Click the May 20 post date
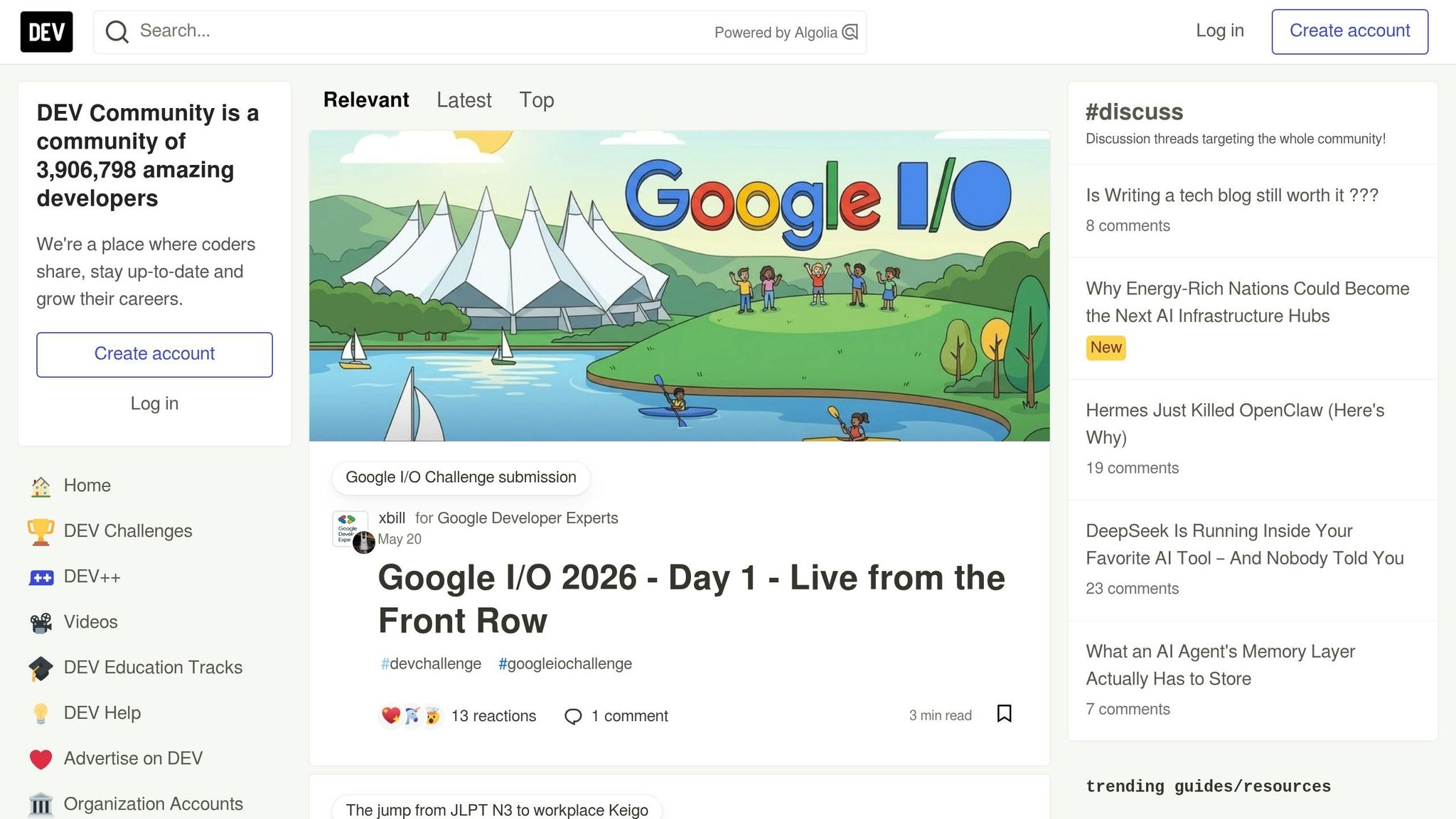The width and height of the screenshot is (1456, 819). pos(400,540)
